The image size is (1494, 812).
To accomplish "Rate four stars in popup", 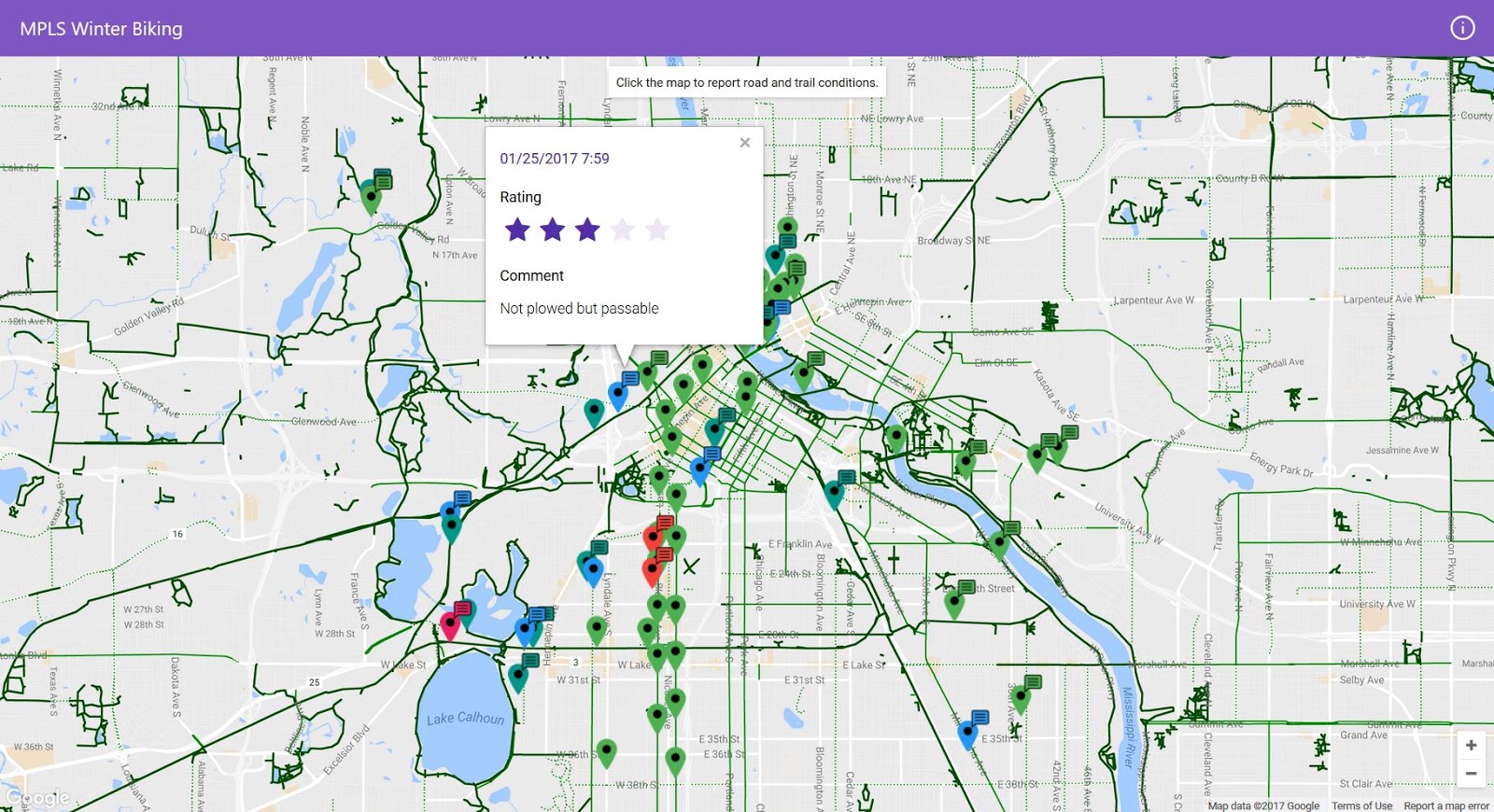I will pyautogui.click(x=623, y=230).
